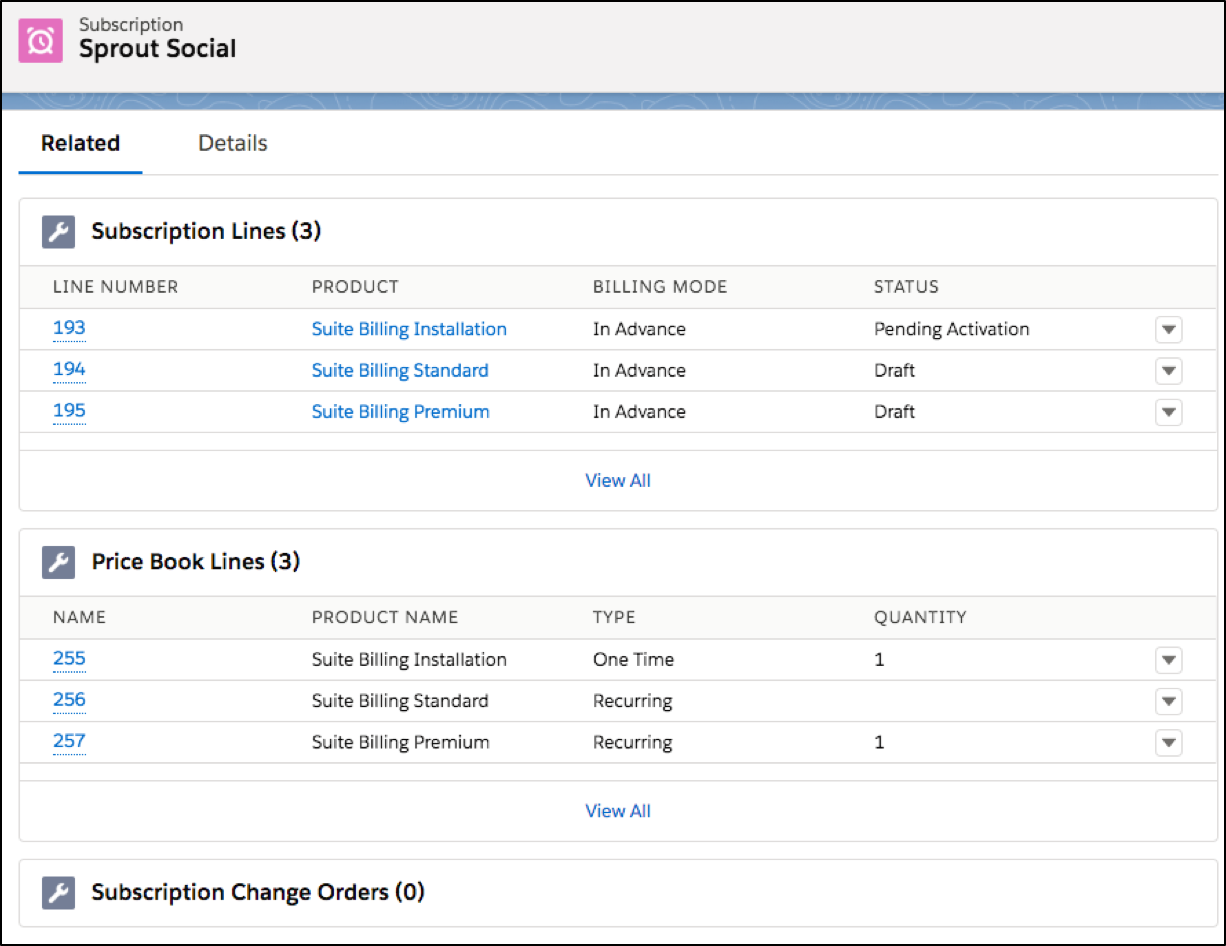1226x946 pixels.
Task: Click the Sprout Social record title
Action: (x=158, y=49)
